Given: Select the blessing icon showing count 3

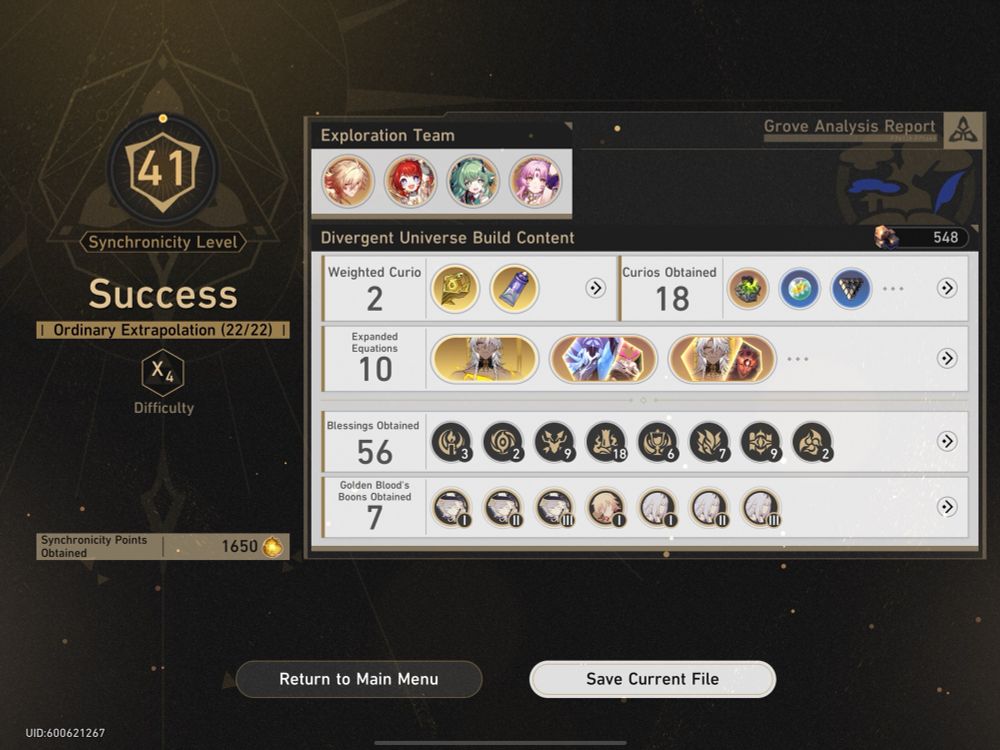Looking at the screenshot, I should coord(452,441).
